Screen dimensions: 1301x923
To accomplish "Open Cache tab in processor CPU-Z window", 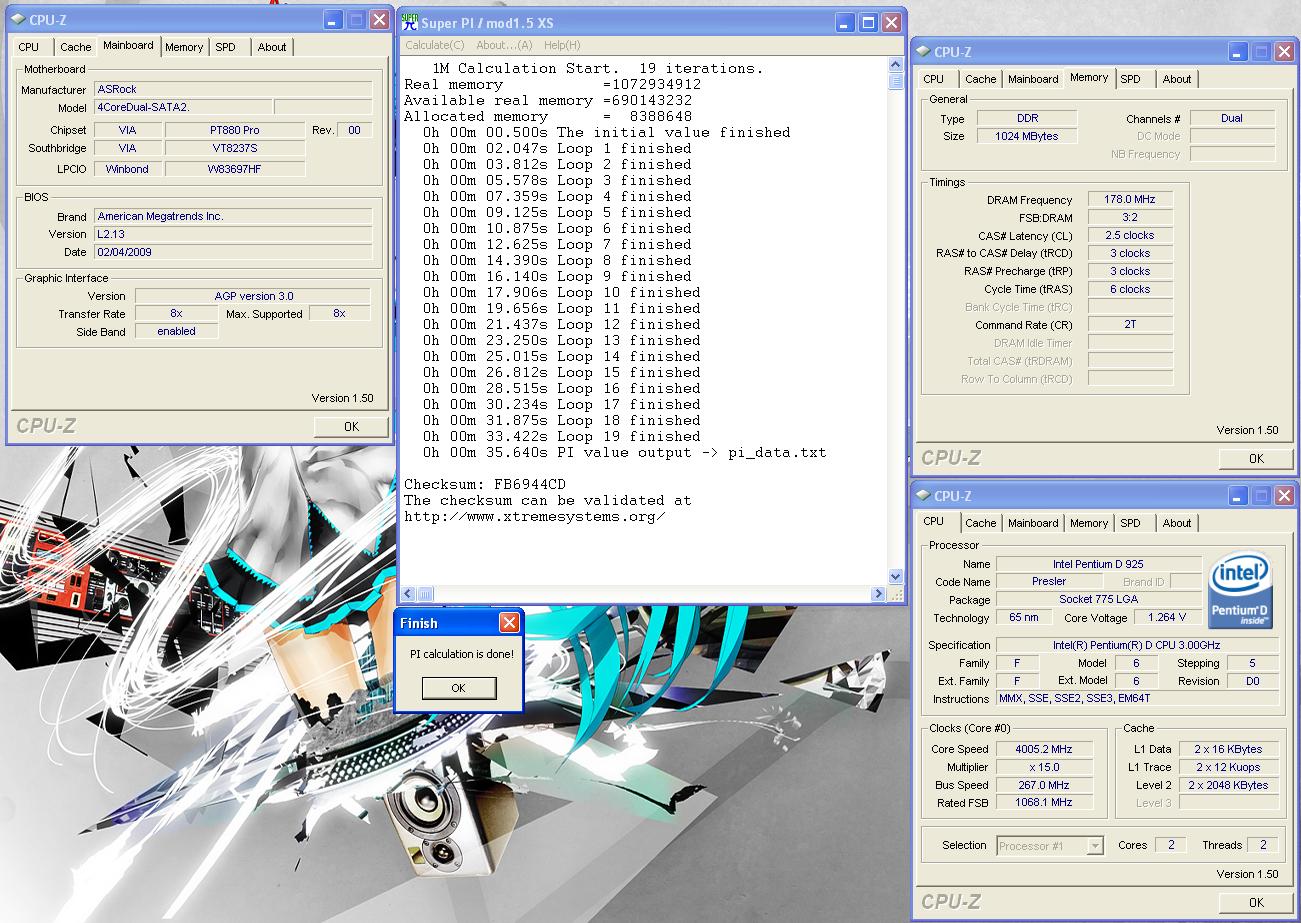I will [x=980, y=523].
